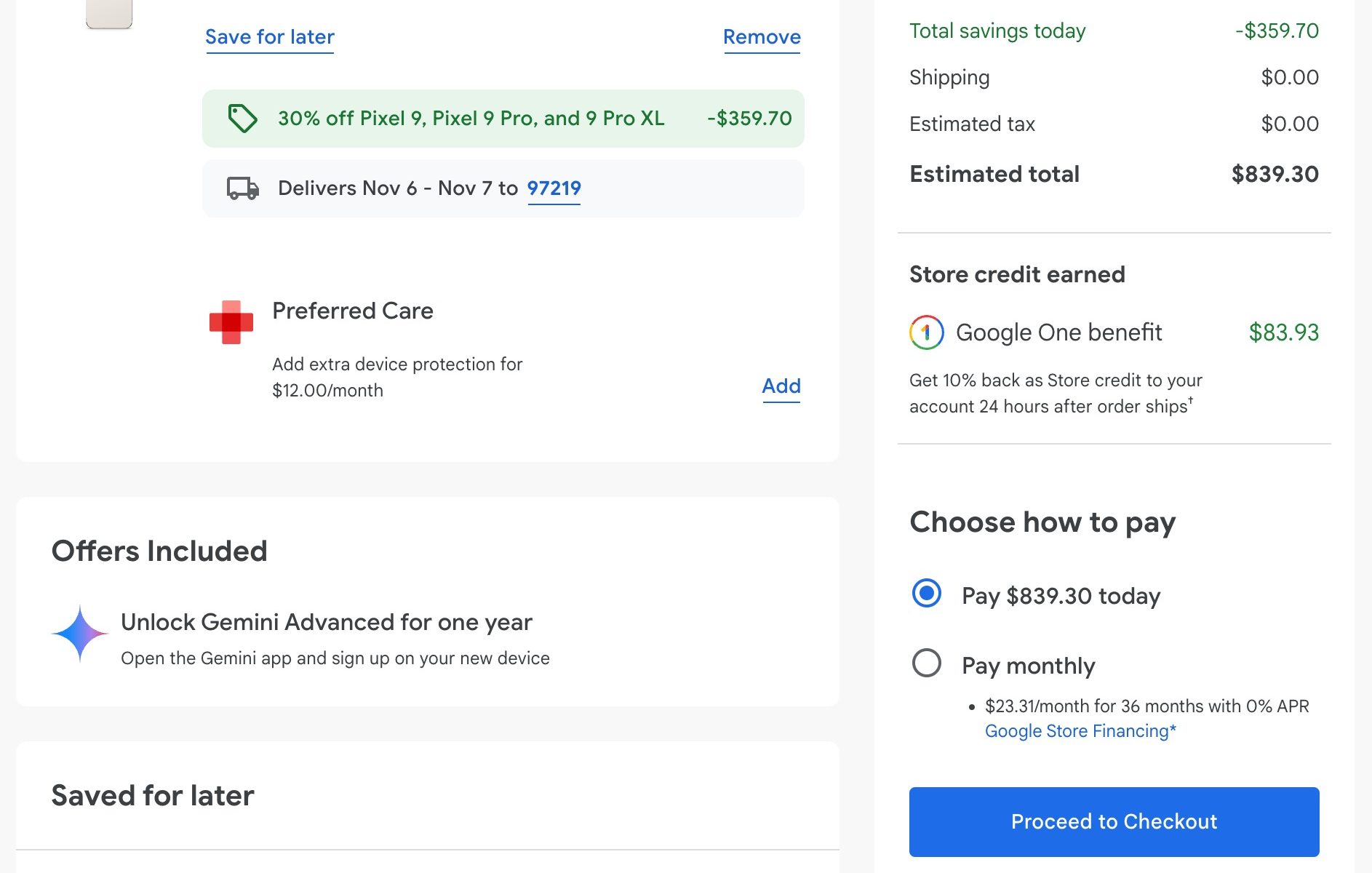The image size is (1372, 873).
Task: Add Preferred Care device protection
Action: pos(781,386)
